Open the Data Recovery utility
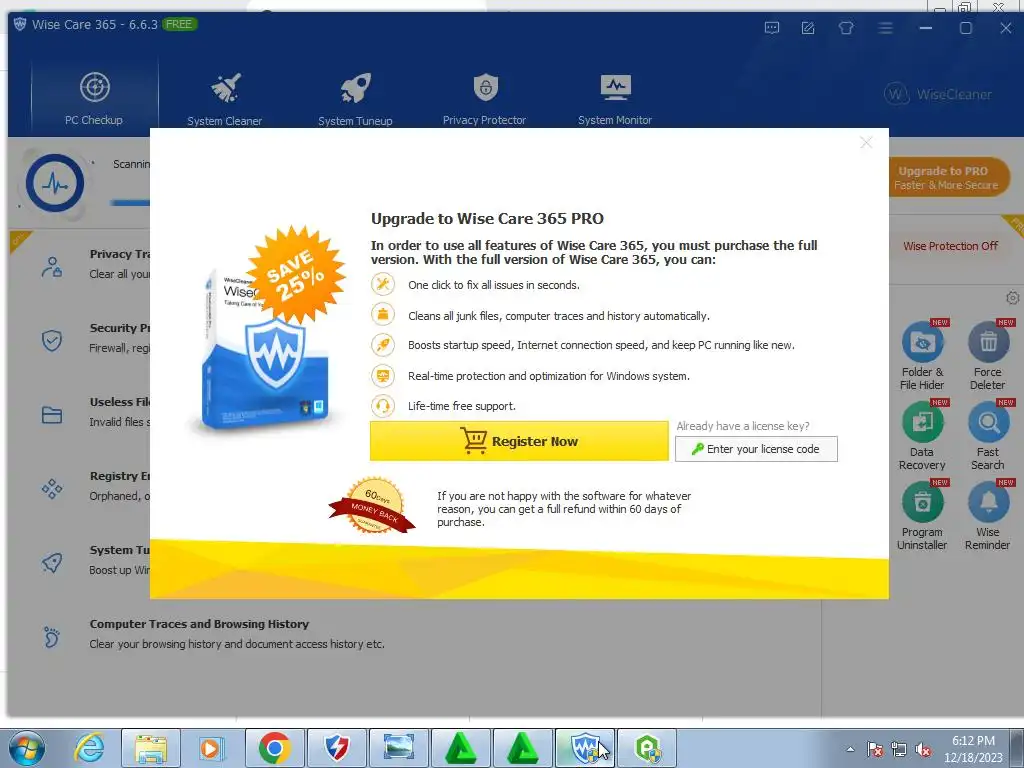 [x=922, y=436]
